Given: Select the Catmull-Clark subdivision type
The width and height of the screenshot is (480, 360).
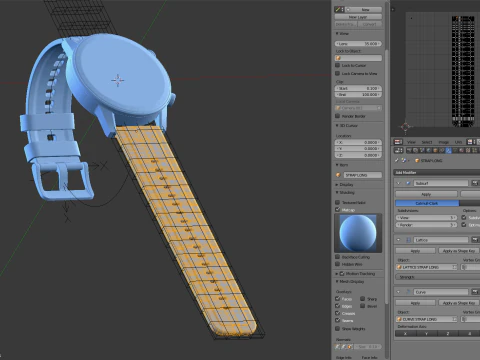Looking at the screenshot, I should point(427,203).
